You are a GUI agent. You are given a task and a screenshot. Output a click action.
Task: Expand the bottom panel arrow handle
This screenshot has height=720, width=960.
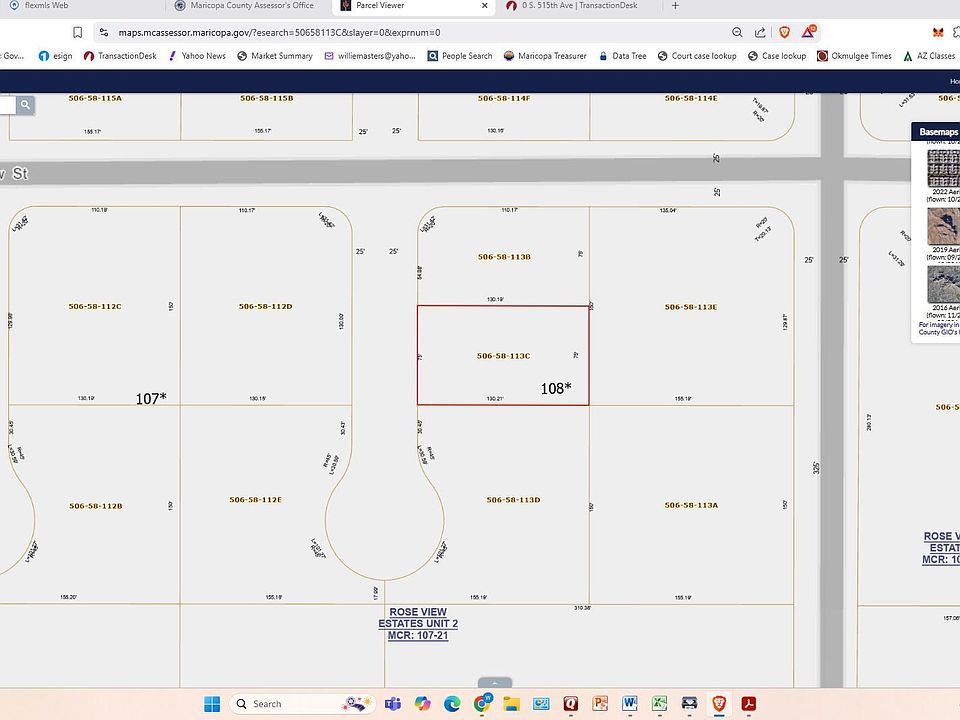coord(494,683)
